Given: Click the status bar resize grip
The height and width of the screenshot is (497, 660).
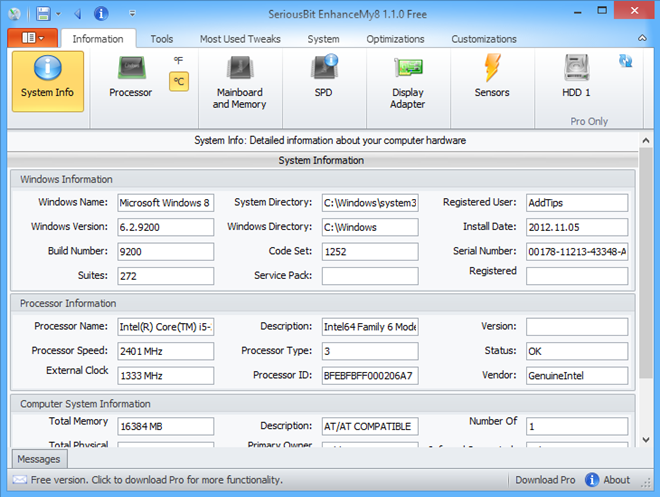Looking at the screenshot, I should click(x=646, y=483).
